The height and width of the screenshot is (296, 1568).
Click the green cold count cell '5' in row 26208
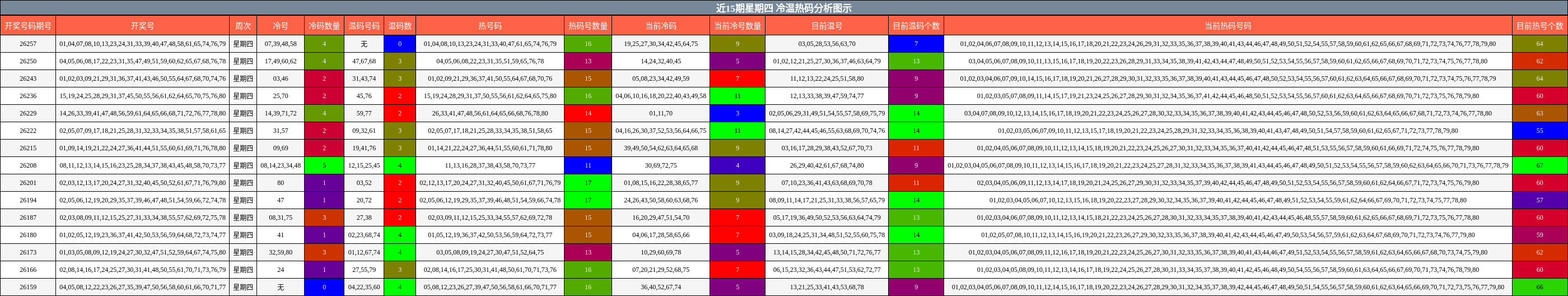tap(324, 165)
